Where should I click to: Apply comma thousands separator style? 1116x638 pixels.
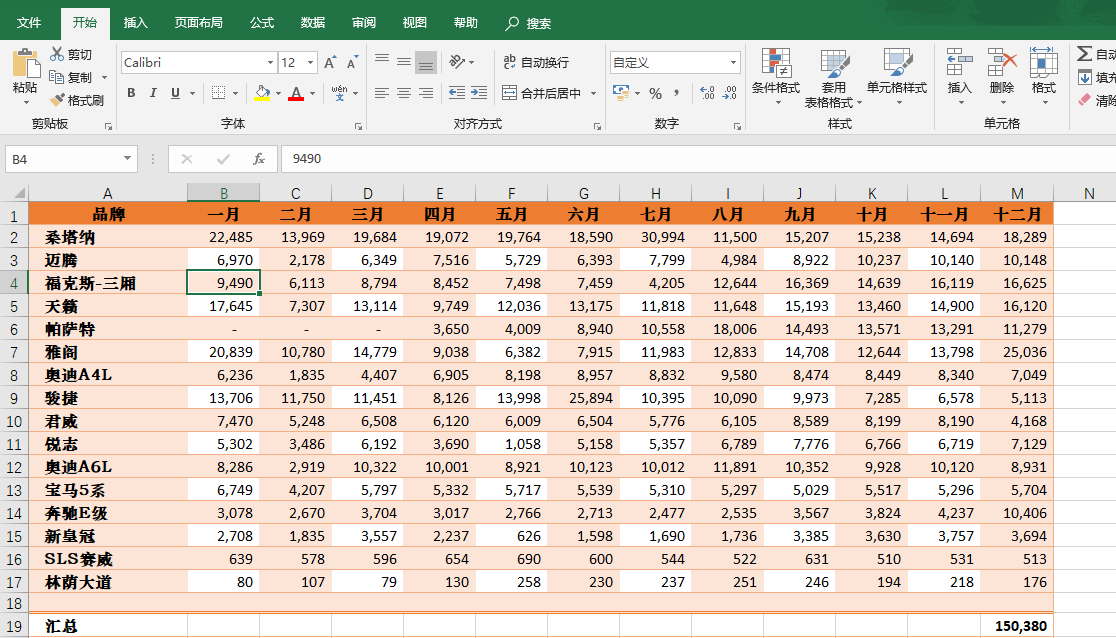(676, 93)
